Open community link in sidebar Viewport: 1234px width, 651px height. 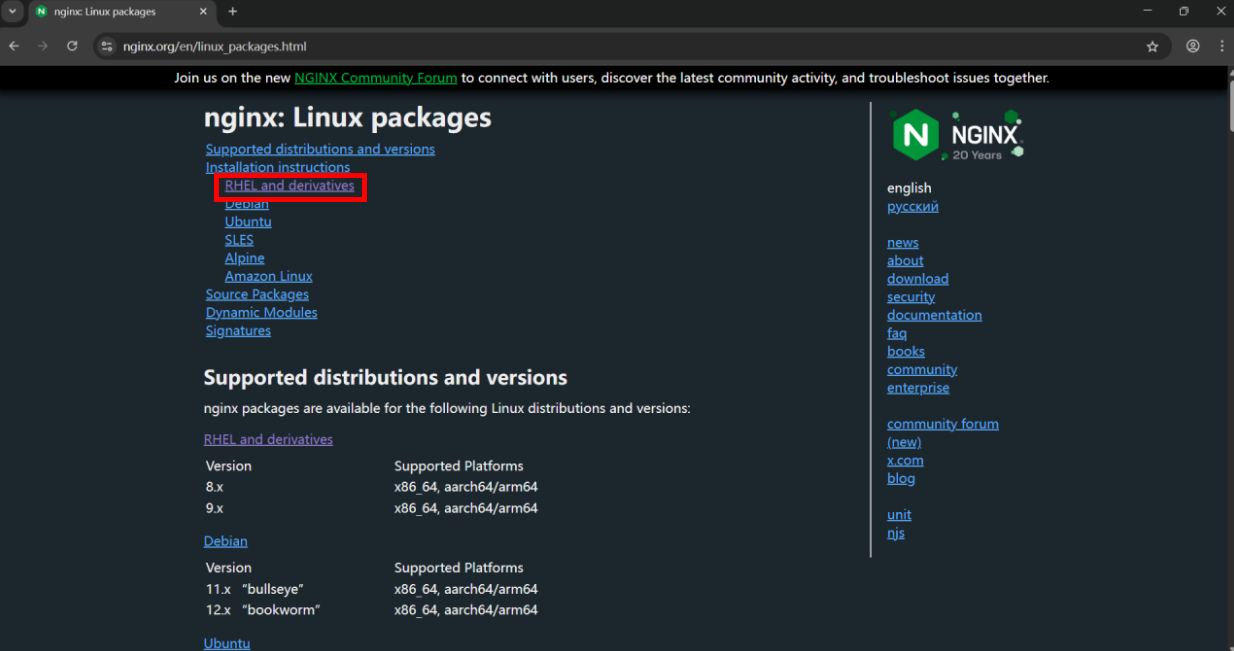[x=922, y=370]
